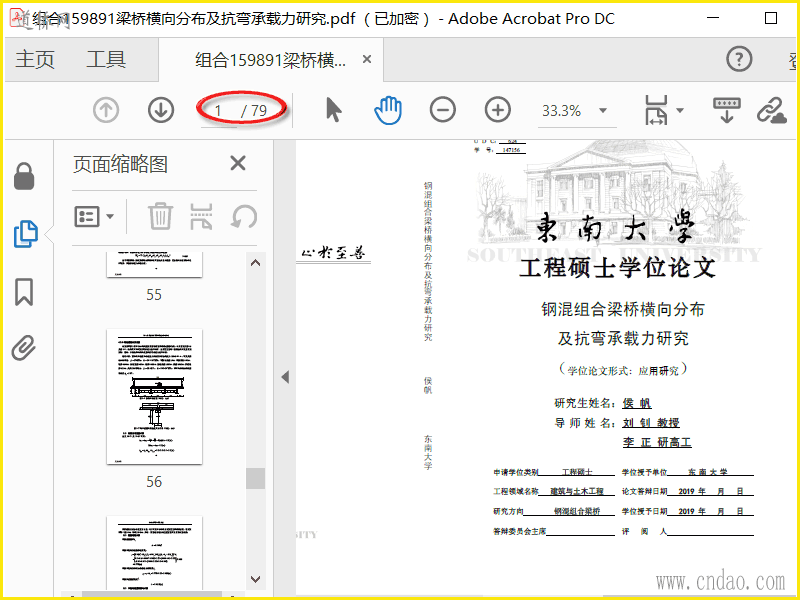Select page 55 thumbnail
The width and height of the screenshot is (800, 600).
[x=155, y=264]
